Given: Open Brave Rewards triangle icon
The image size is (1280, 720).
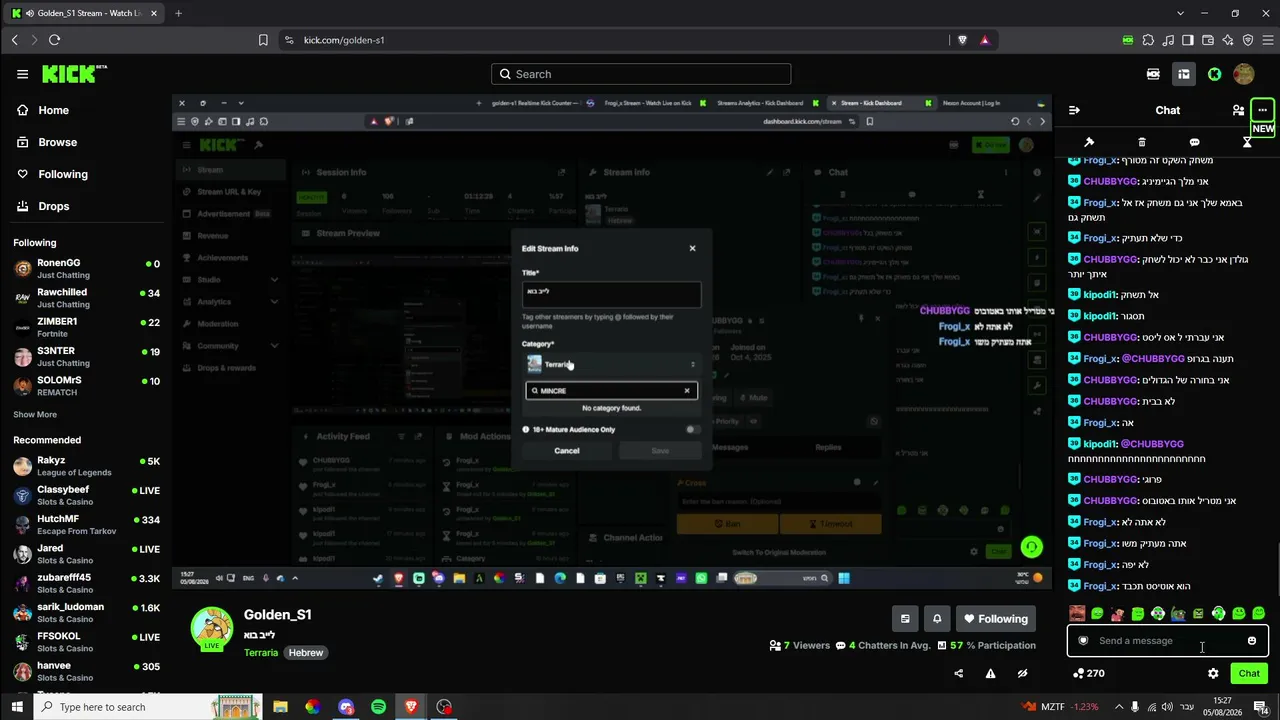Looking at the screenshot, I should pos(985,40).
